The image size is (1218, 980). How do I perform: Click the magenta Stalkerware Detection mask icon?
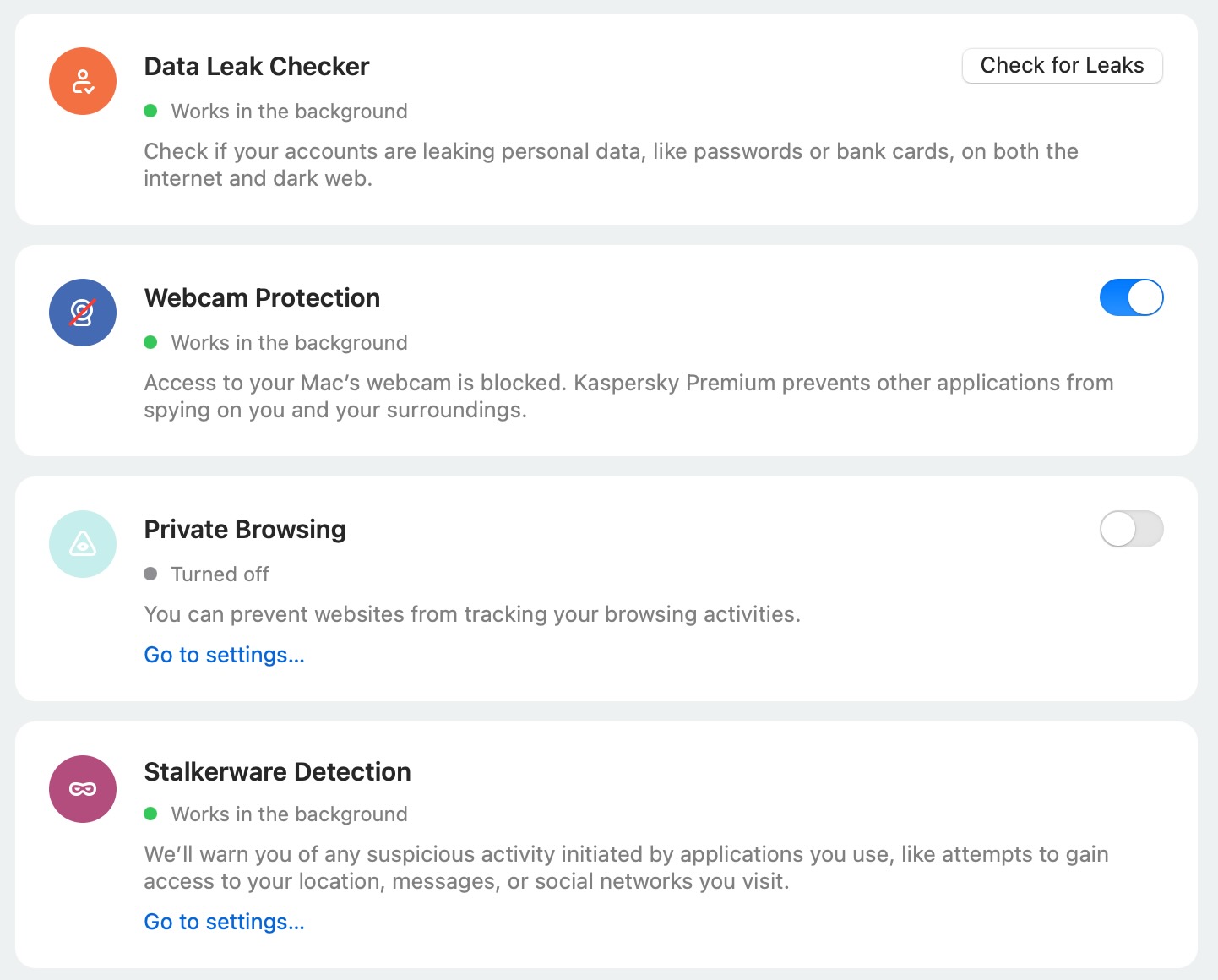[x=83, y=789]
